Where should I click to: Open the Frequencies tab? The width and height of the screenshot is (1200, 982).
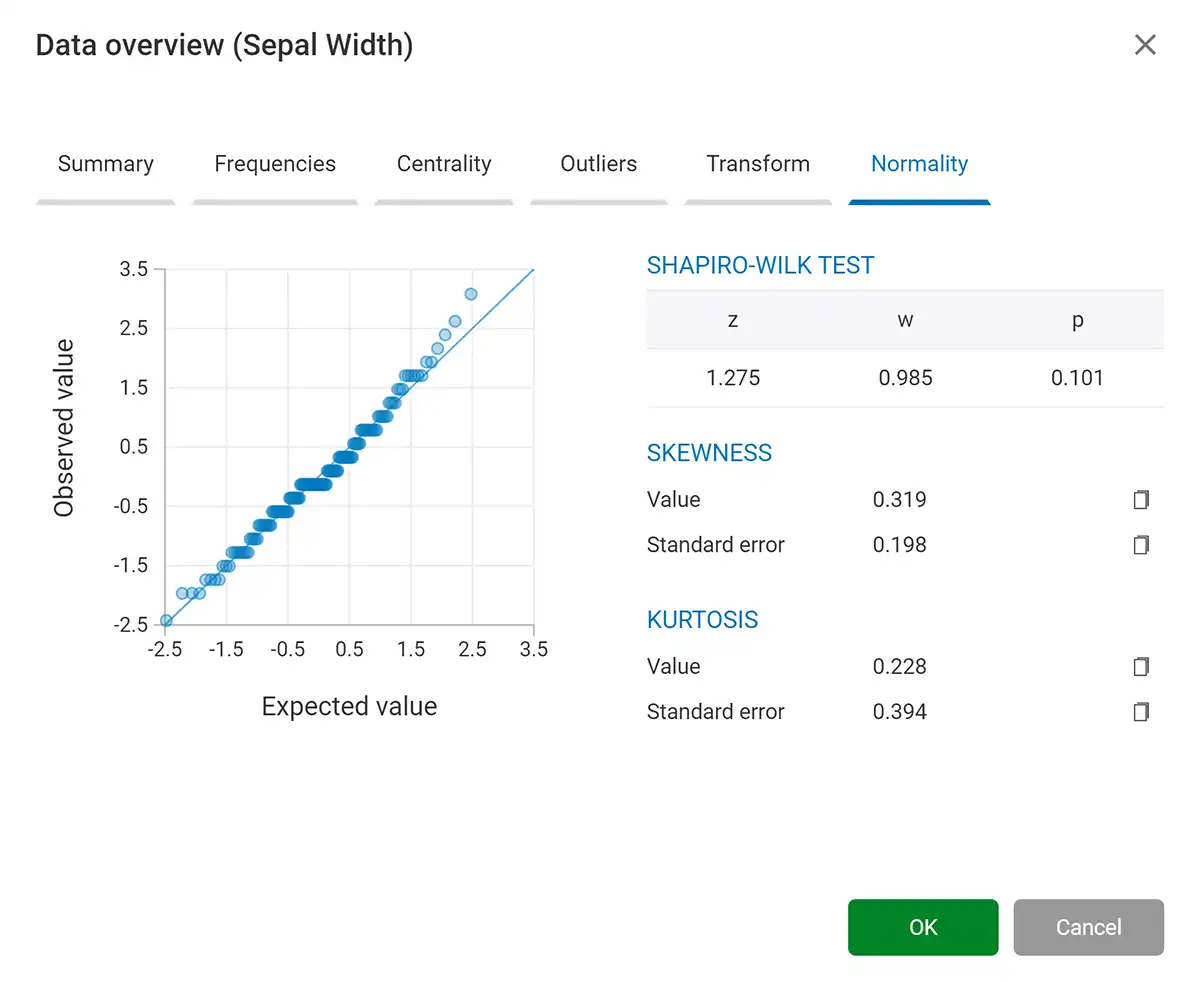[275, 164]
